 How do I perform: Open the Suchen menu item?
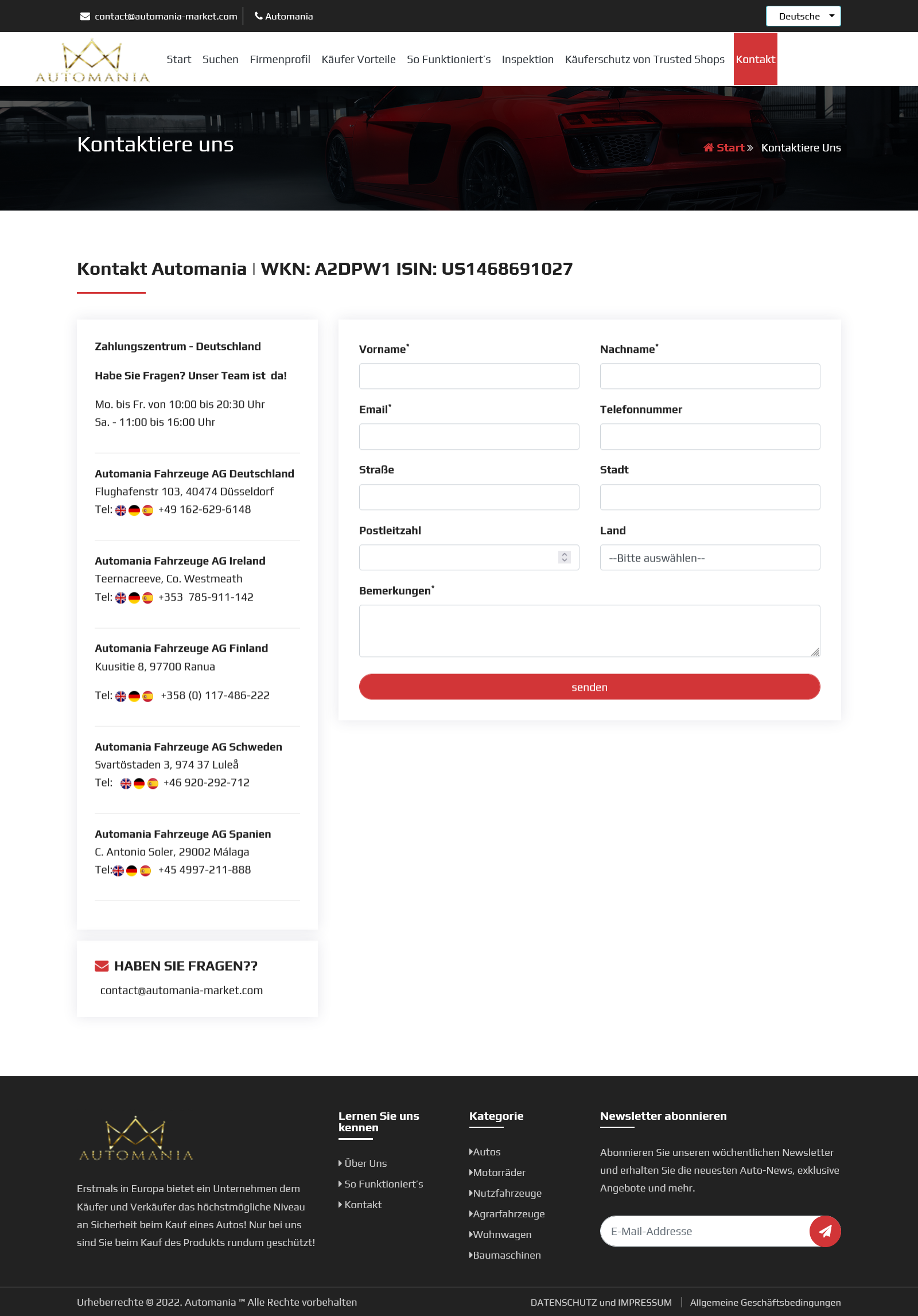pos(220,59)
